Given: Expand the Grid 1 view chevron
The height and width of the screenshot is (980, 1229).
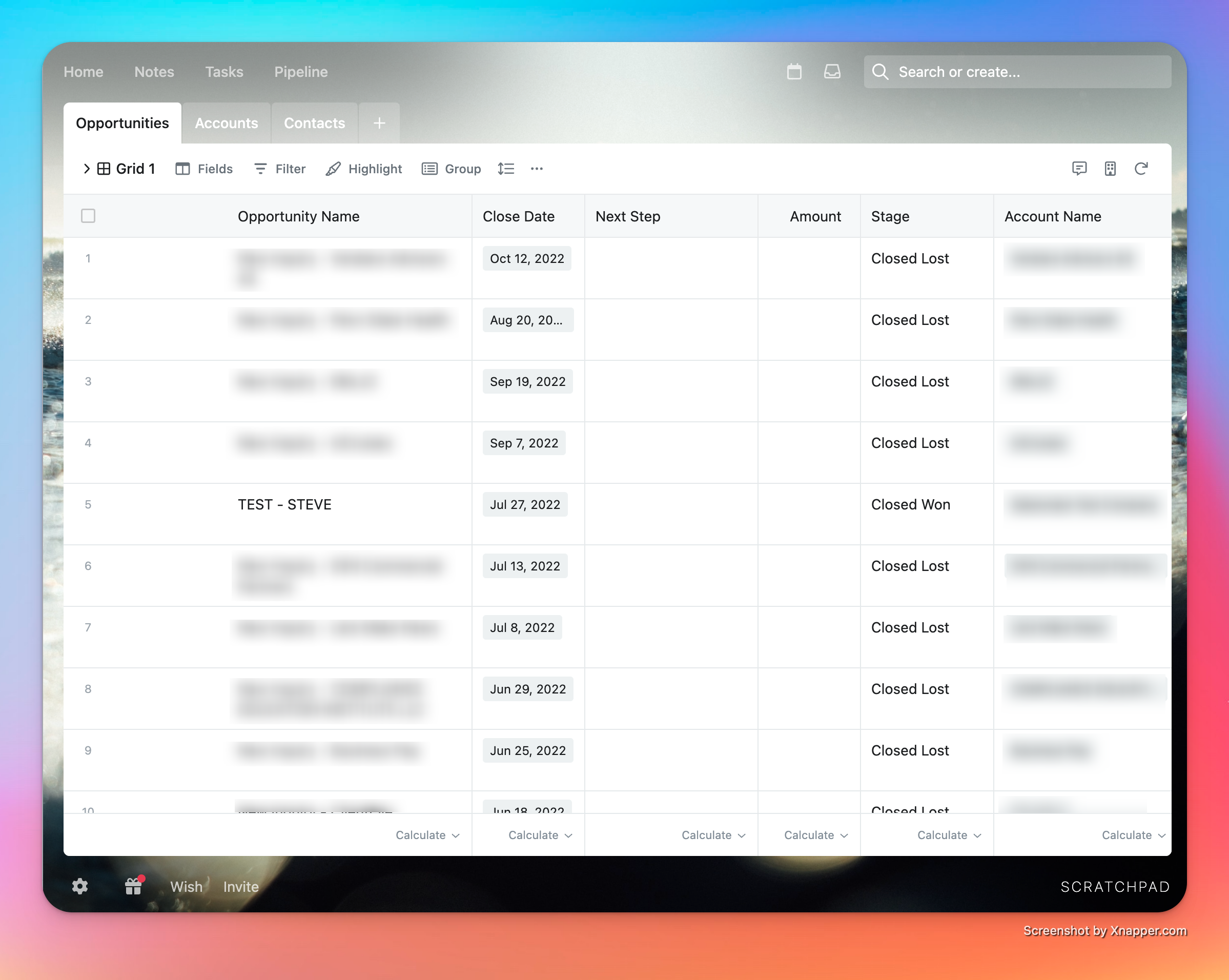Looking at the screenshot, I should click(87, 169).
